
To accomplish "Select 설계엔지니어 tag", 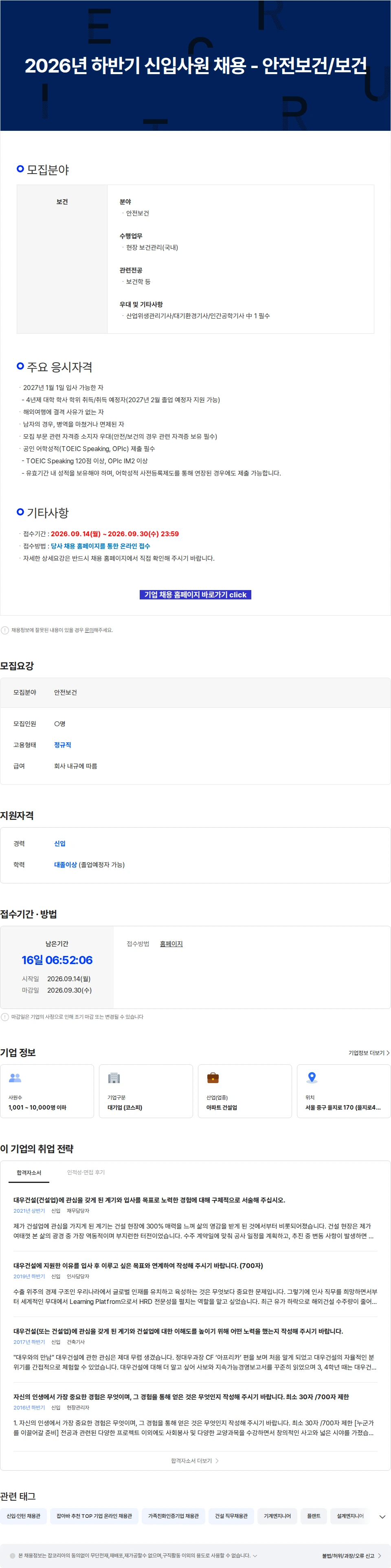I will tap(350, 1516).
